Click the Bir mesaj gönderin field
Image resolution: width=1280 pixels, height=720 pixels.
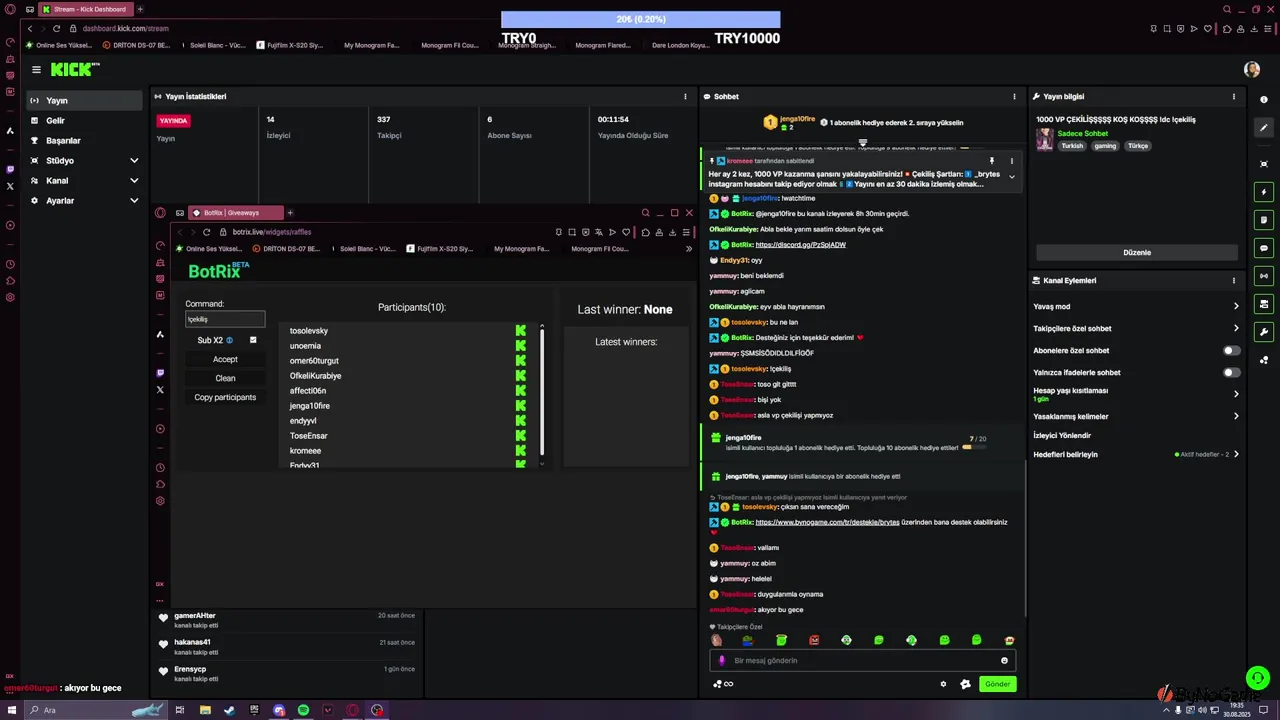click(x=863, y=661)
